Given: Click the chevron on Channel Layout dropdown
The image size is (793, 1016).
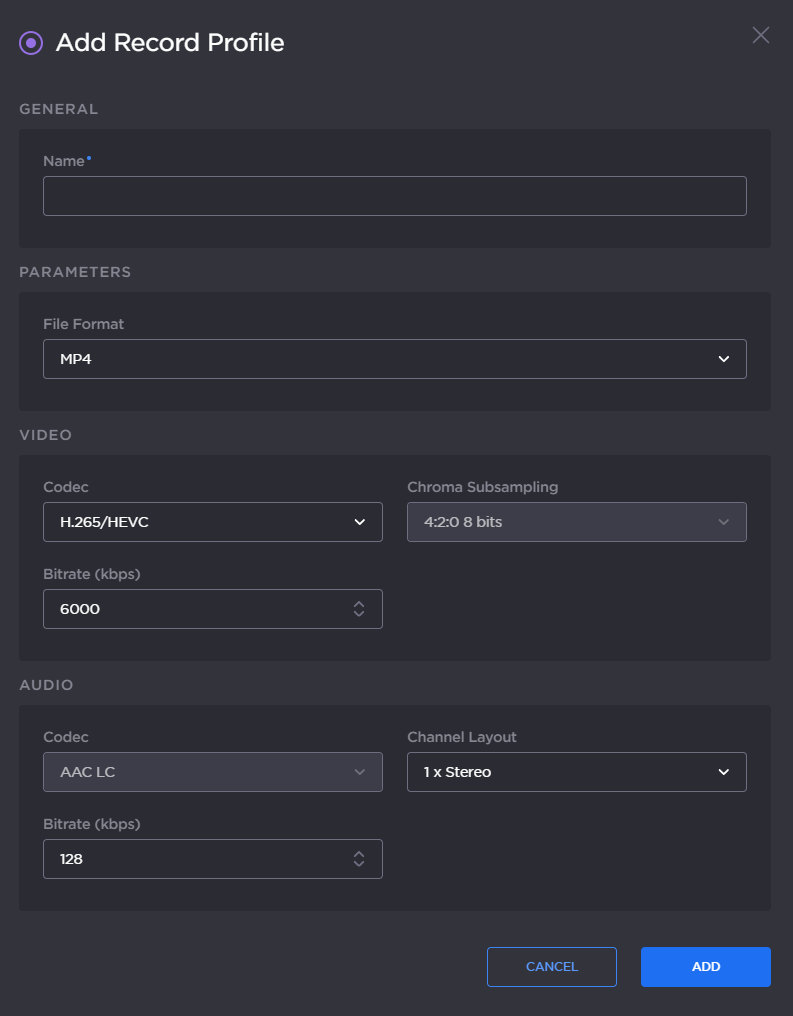Looking at the screenshot, I should pos(723,771).
